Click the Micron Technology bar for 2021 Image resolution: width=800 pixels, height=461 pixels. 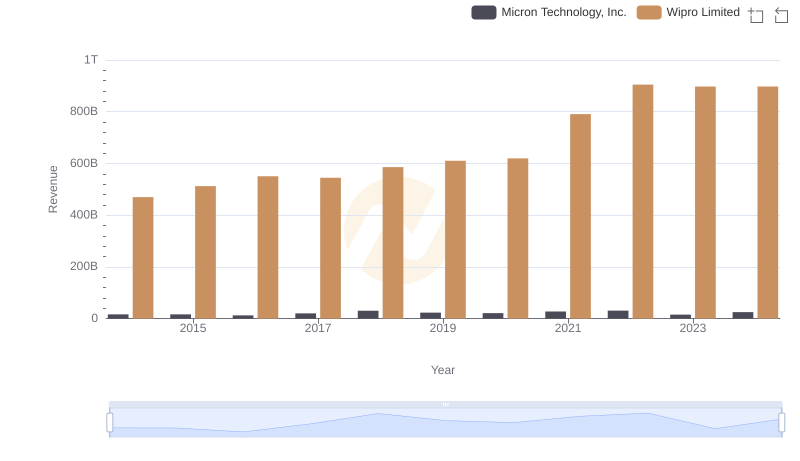pos(556,315)
